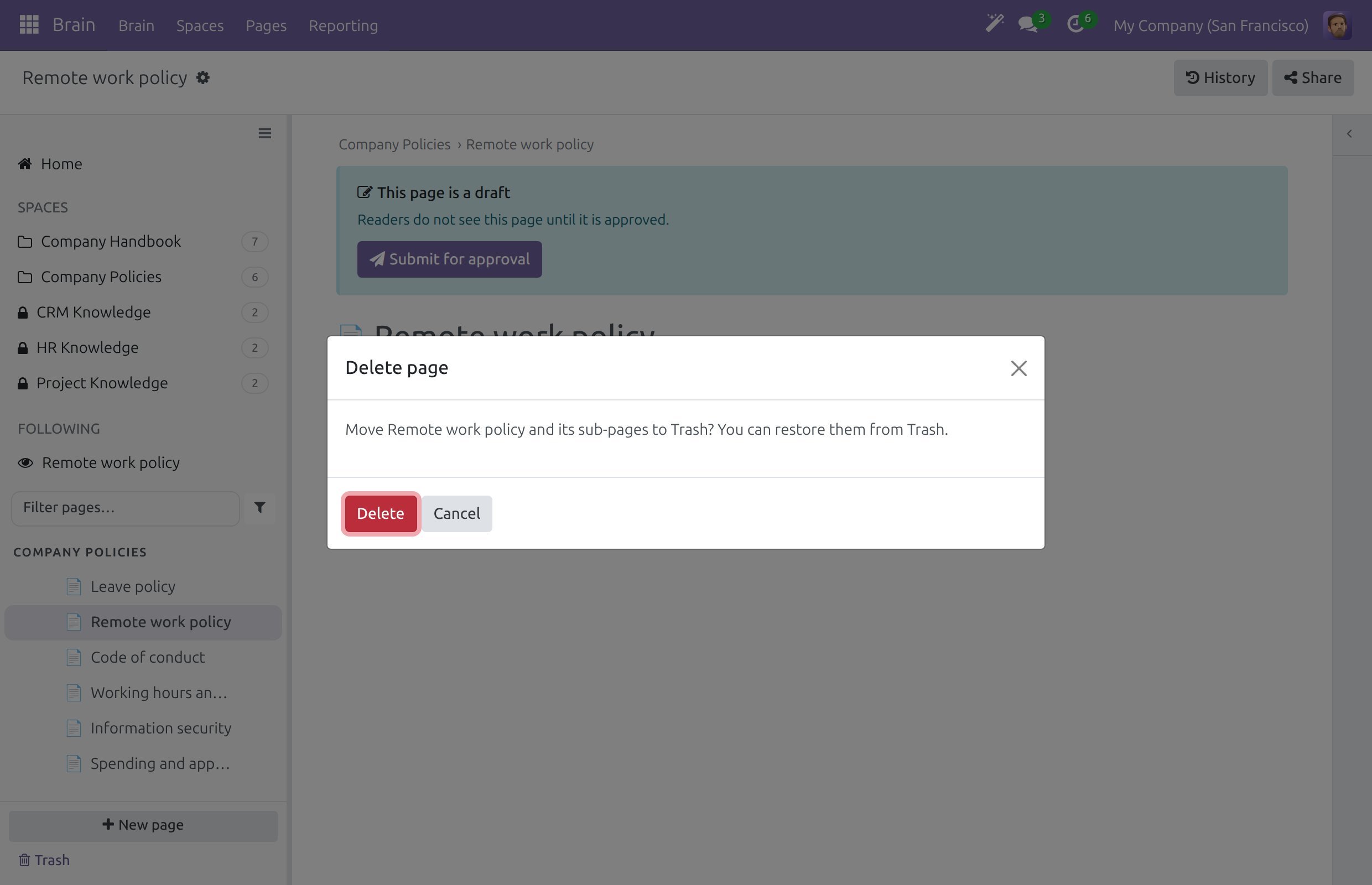Open the Trash link at sidebar bottom
This screenshot has width=1372, height=885.
44,860
